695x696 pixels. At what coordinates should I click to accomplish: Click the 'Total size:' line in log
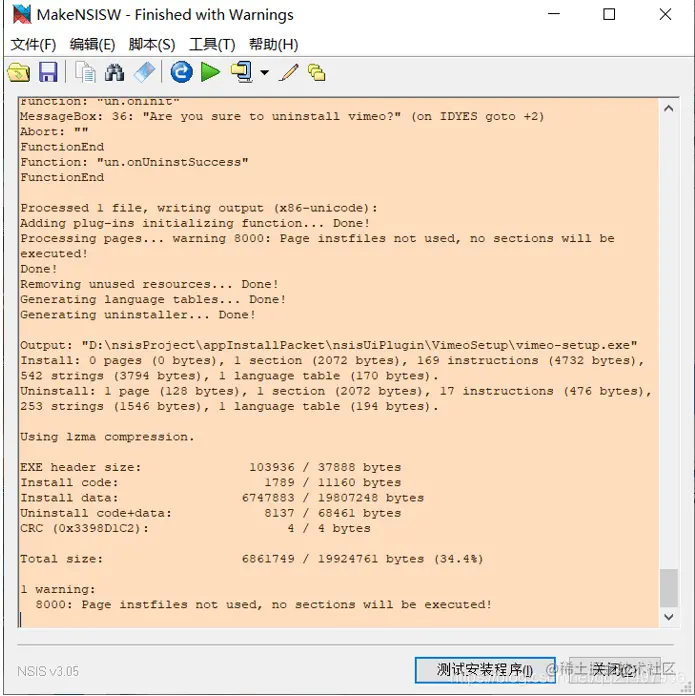click(x=251, y=559)
